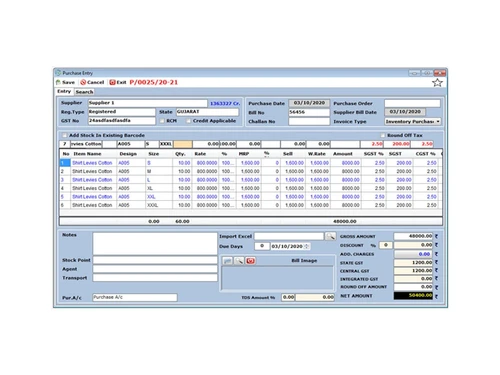Viewport: 500px width, 375px height.
Task: Remove bill image with red icon
Action: [x=251, y=261]
